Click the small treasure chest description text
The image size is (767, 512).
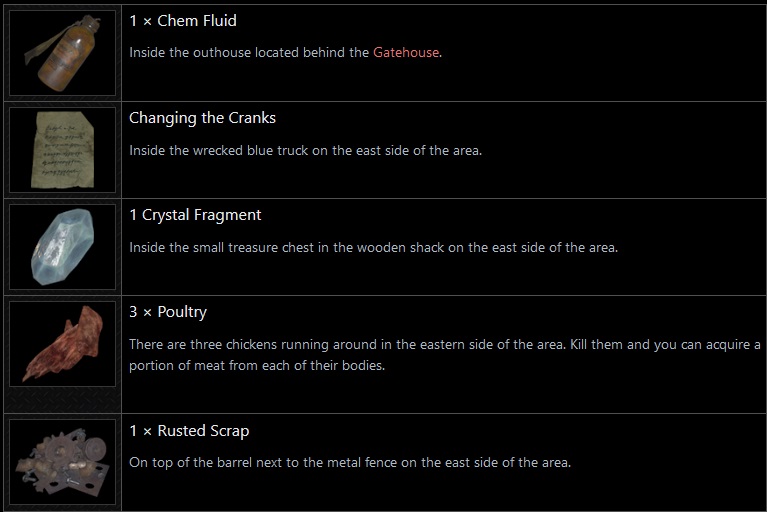373,247
